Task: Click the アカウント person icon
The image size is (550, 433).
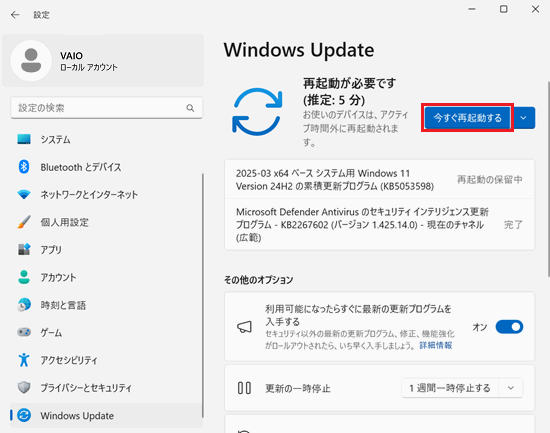Action: coord(24,277)
